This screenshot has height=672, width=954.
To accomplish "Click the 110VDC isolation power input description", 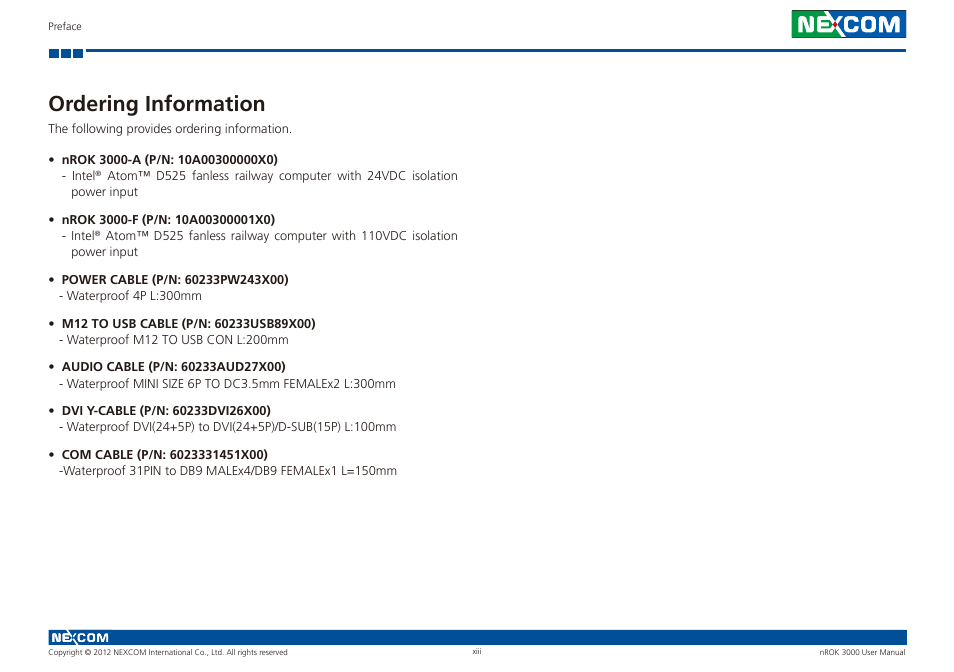I will click(x=260, y=244).
